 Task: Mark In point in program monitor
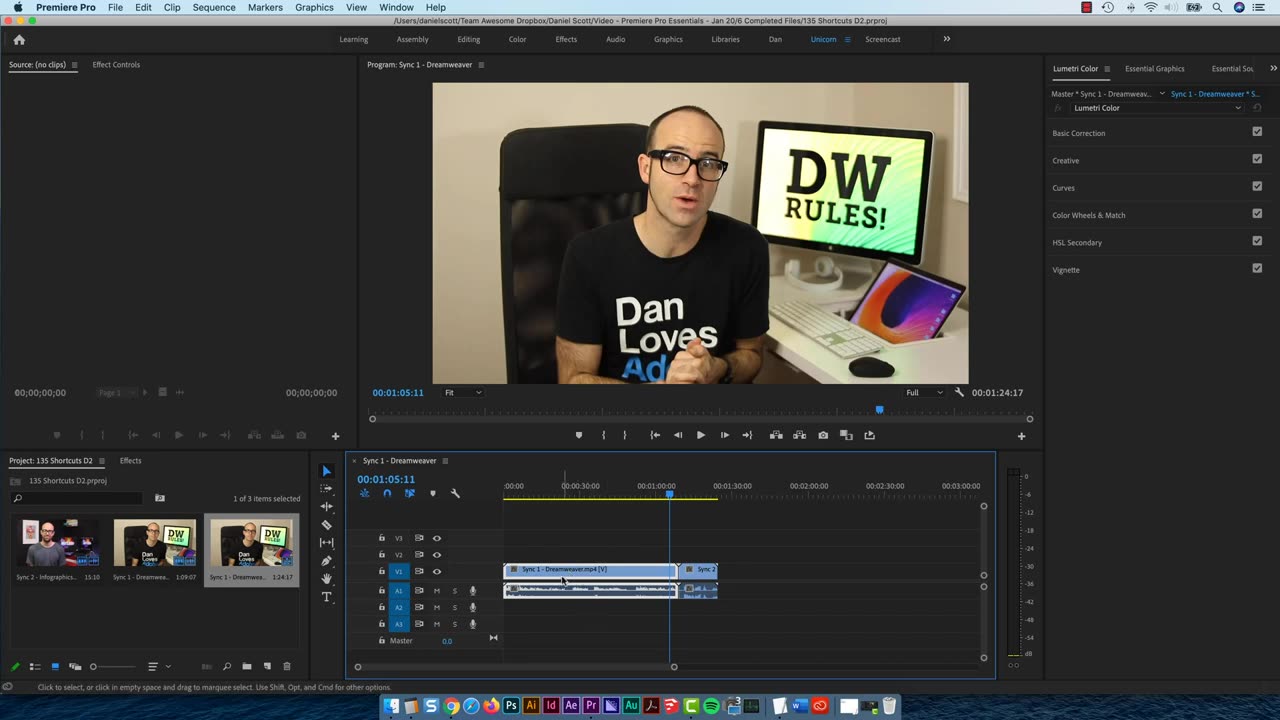pos(603,435)
